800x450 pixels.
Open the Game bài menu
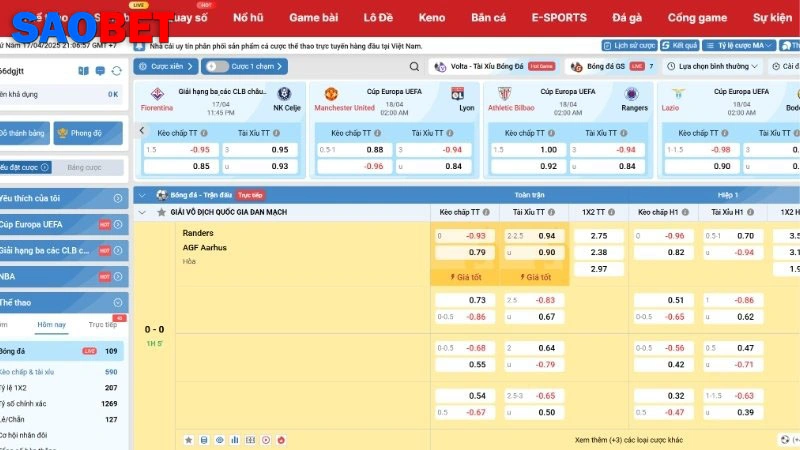[x=314, y=18]
